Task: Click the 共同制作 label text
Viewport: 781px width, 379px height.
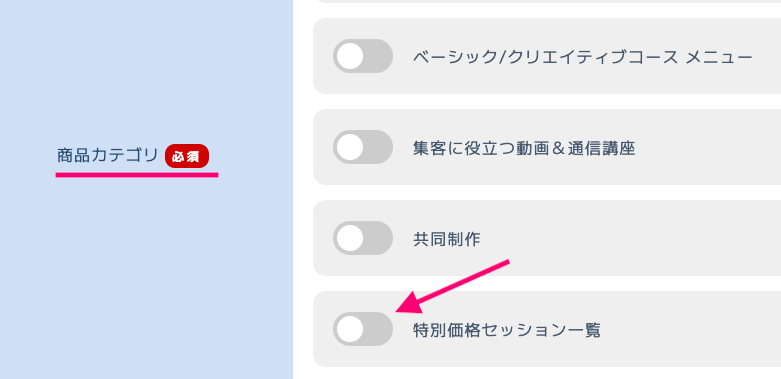Action: [446, 239]
